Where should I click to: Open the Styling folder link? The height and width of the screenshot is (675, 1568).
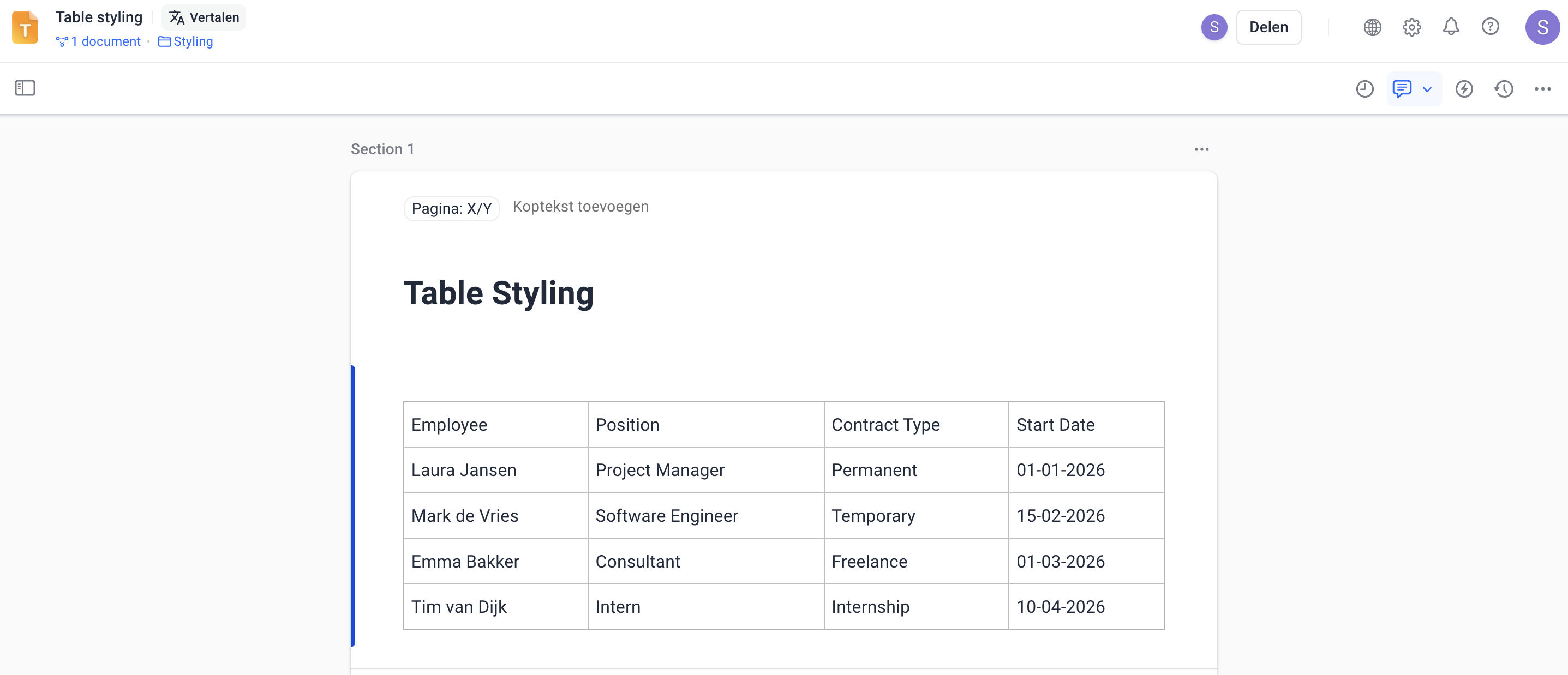[185, 41]
